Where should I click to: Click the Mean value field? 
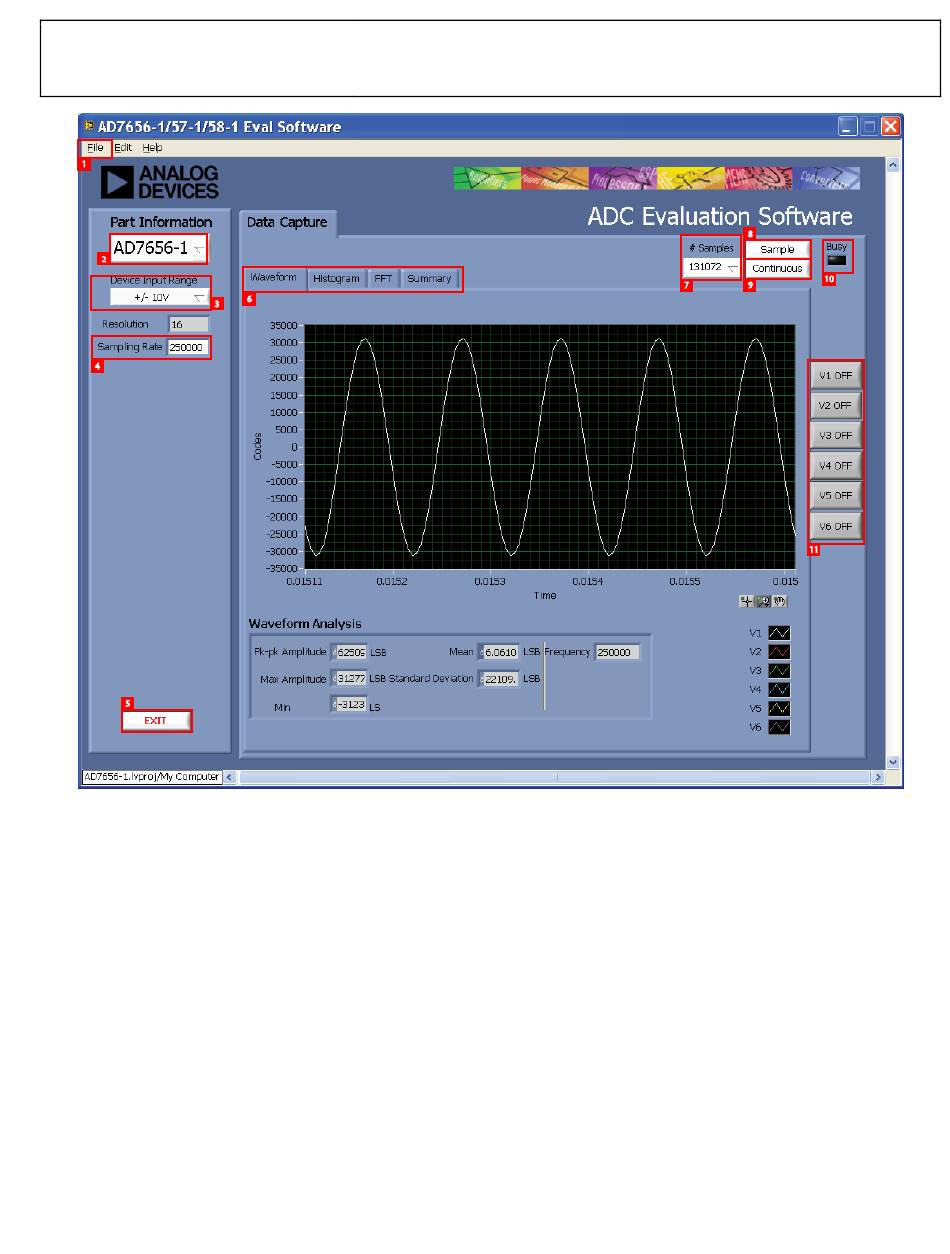pyautogui.click(x=499, y=652)
